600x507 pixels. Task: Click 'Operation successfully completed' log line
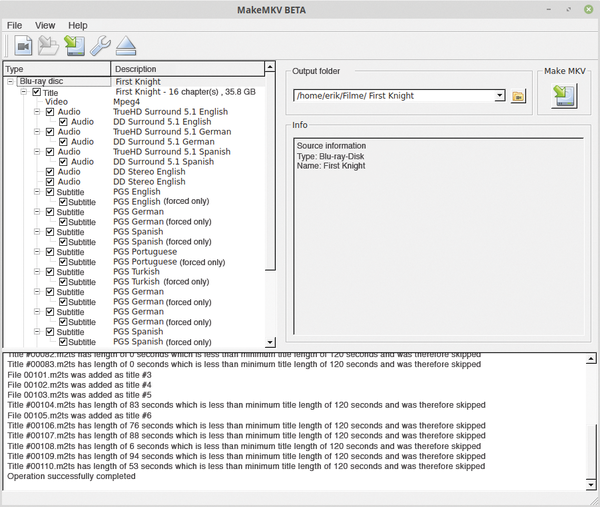tap(71, 476)
